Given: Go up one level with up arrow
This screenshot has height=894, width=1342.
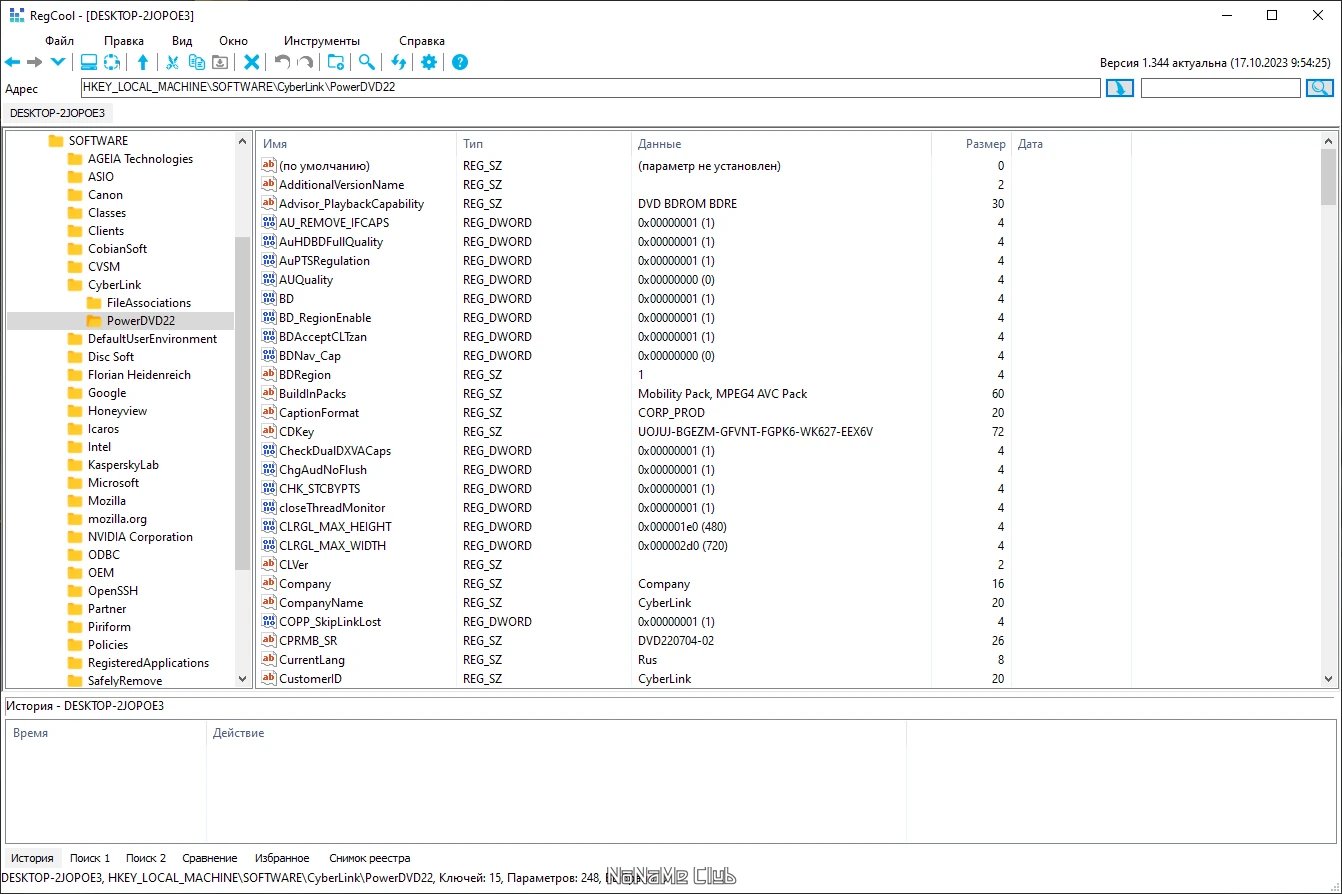Looking at the screenshot, I should (x=143, y=62).
